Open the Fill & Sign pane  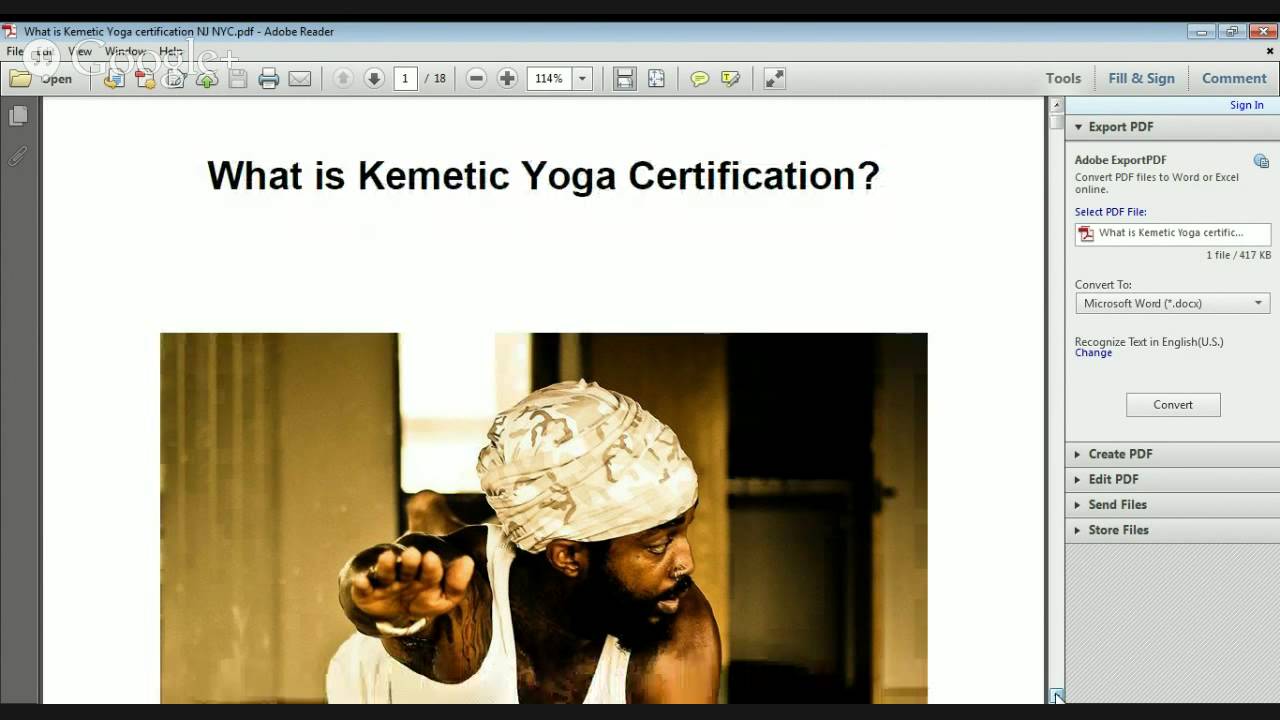[1141, 78]
